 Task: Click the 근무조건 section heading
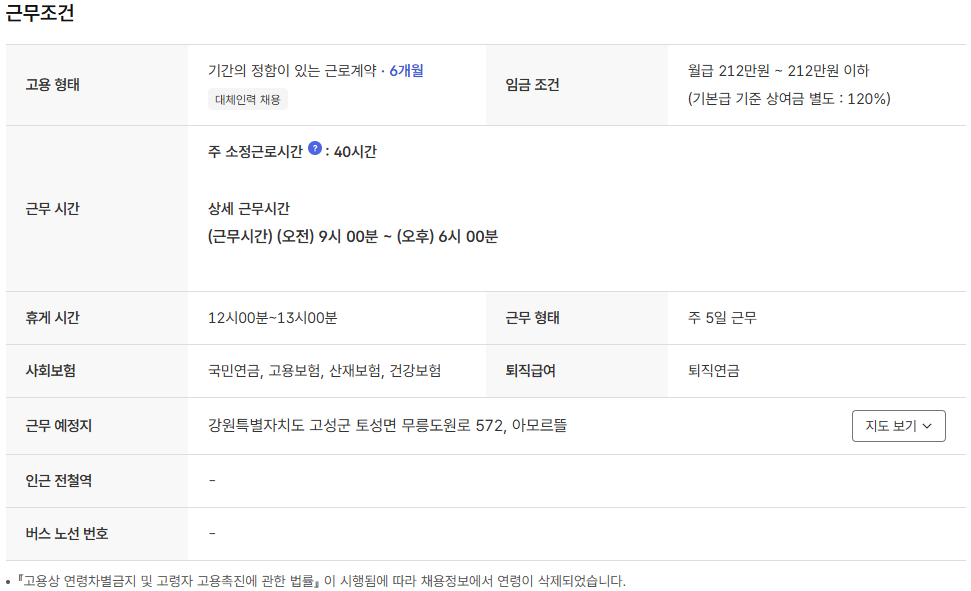[40, 14]
